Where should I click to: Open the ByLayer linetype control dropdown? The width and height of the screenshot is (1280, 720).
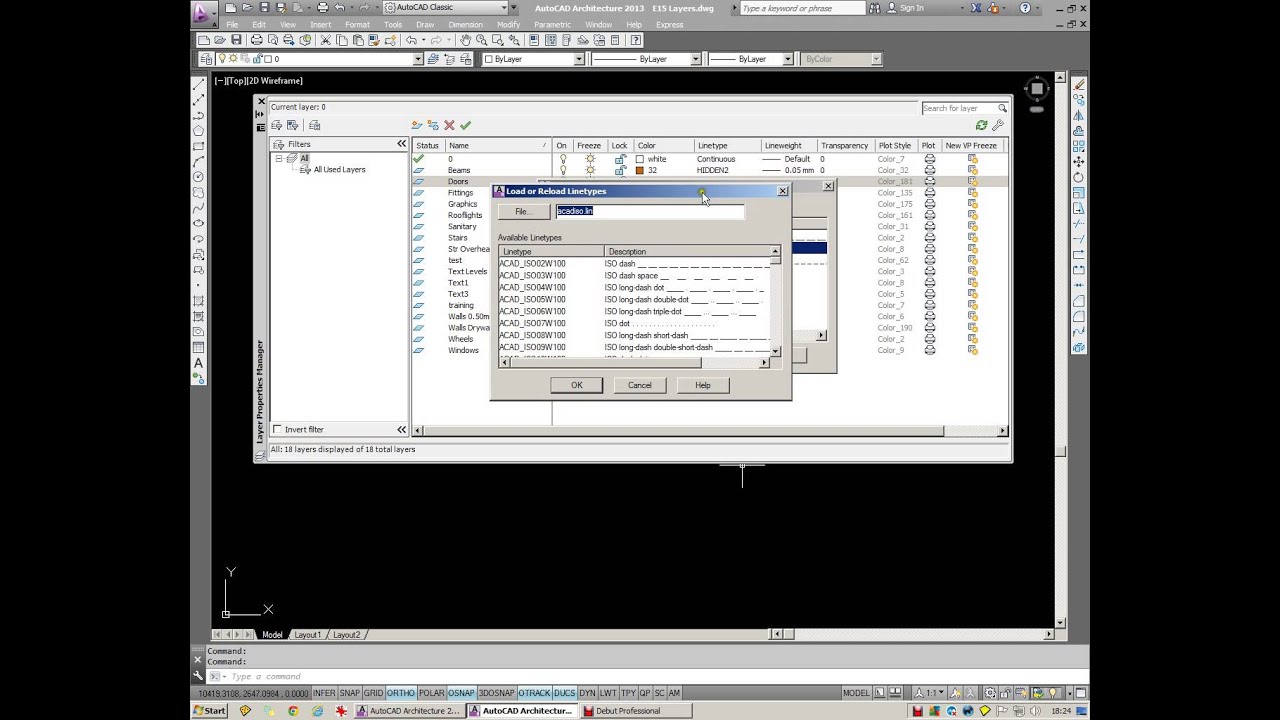coord(696,59)
